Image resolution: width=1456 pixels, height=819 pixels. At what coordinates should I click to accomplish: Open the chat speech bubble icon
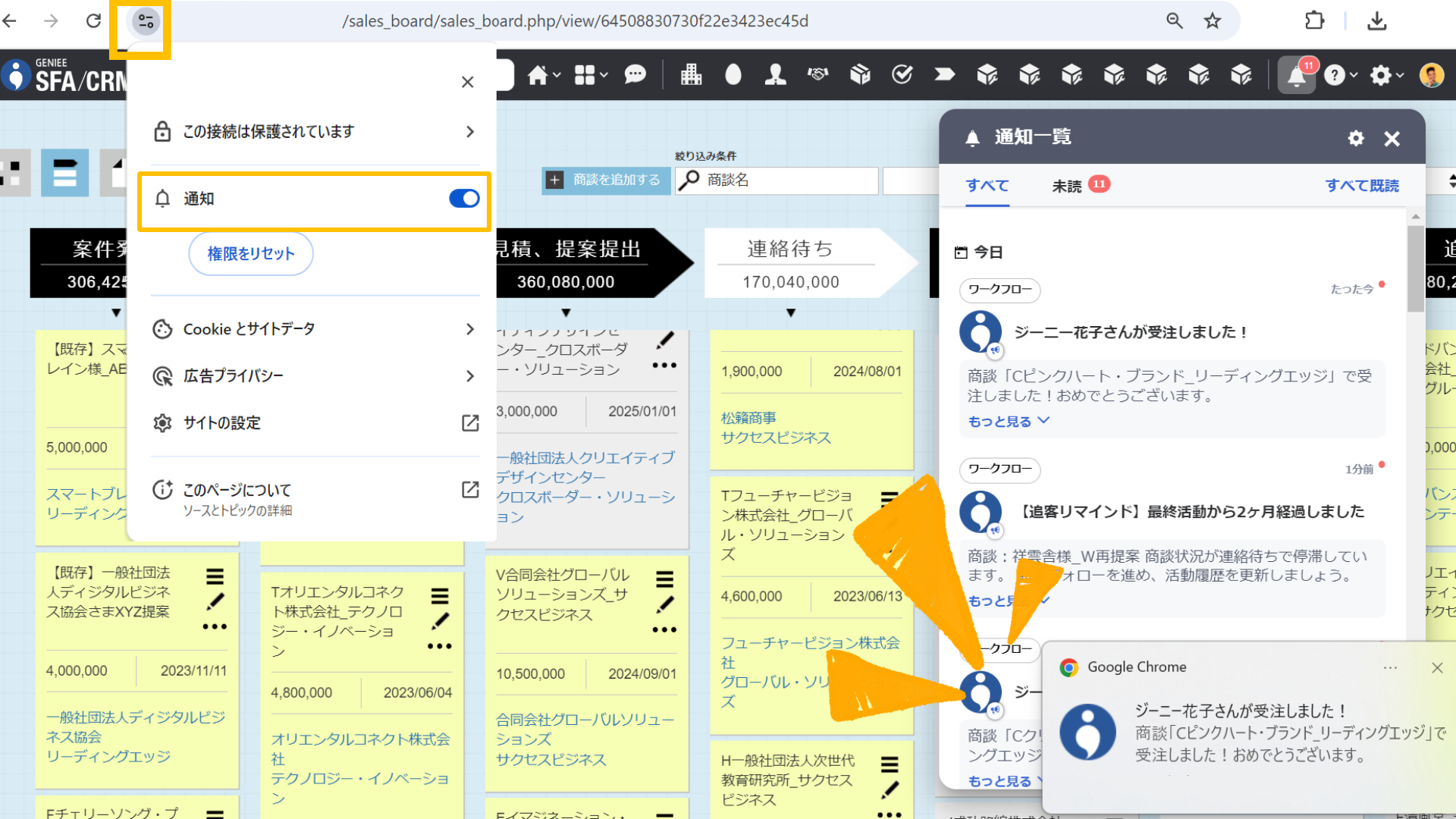point(635,75)
